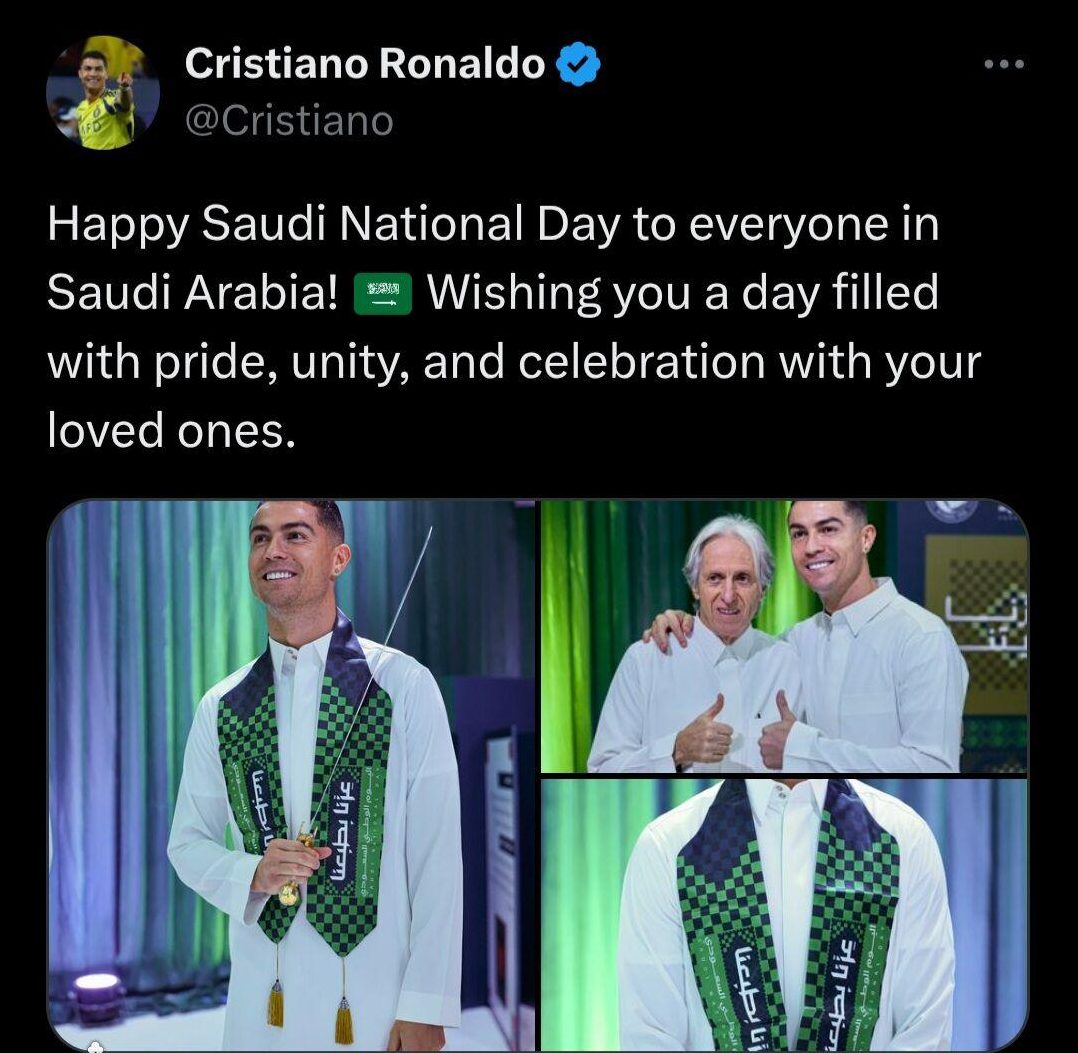Open the @Cristiano handle link
The width and height of the screenshot is (1078, 1053).
290,121
